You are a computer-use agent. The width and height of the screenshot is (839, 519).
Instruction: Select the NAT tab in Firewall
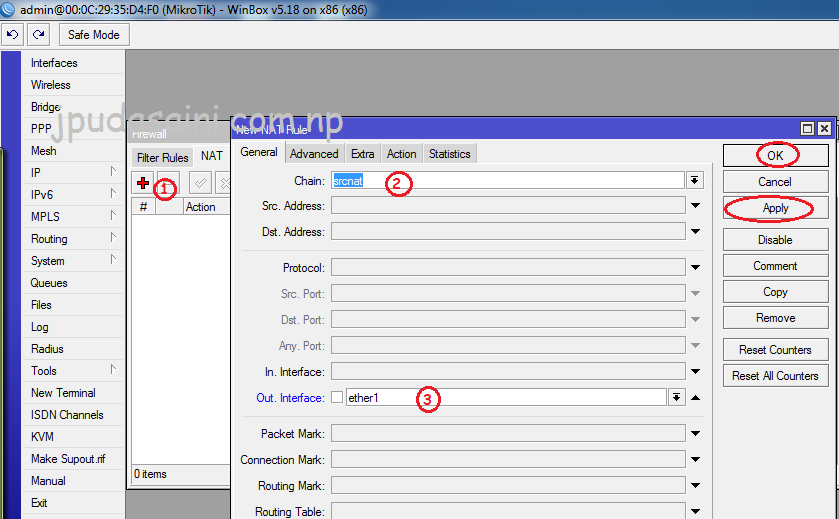[211, 156]
